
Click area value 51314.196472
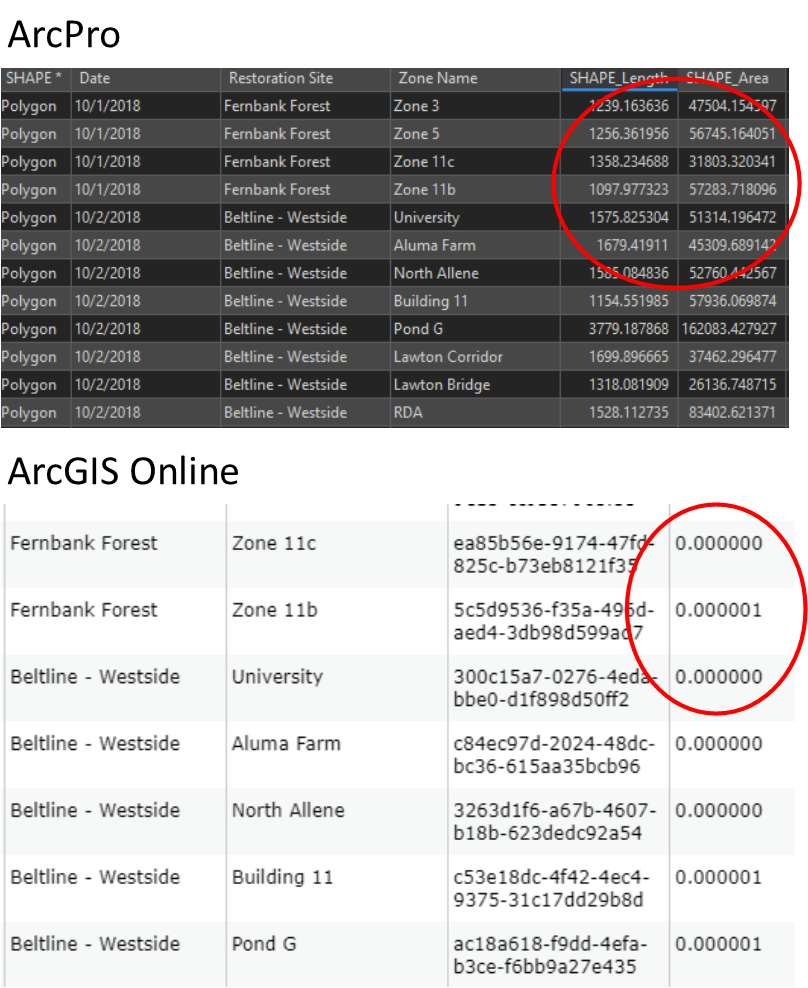pyautogui.click(x=732, y=217)
